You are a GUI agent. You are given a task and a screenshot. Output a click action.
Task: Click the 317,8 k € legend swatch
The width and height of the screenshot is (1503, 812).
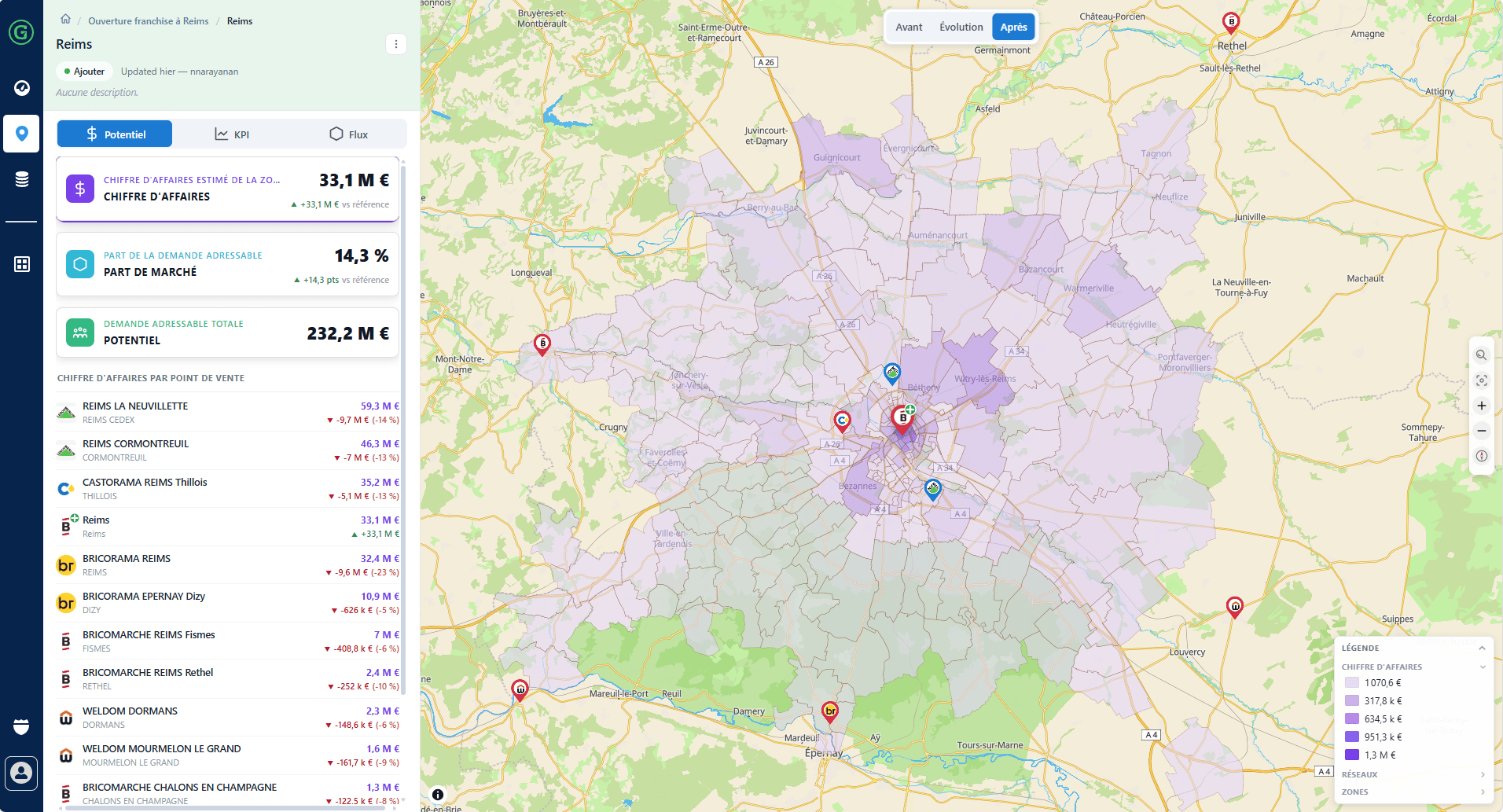click(x=1352, y=701)
